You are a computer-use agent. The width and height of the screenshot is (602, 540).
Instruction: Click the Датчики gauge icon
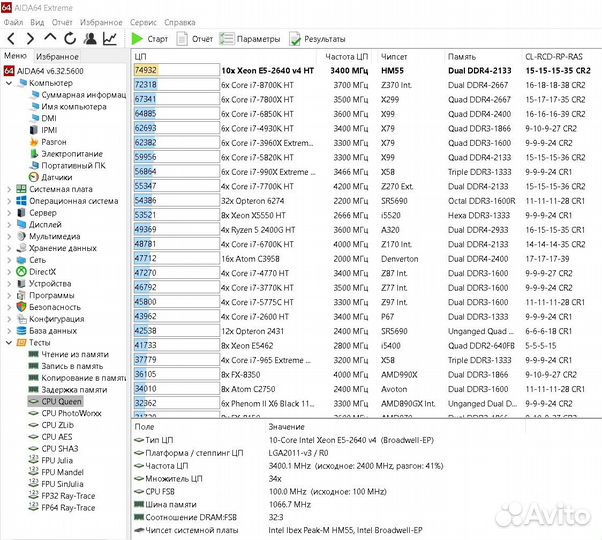35,177
